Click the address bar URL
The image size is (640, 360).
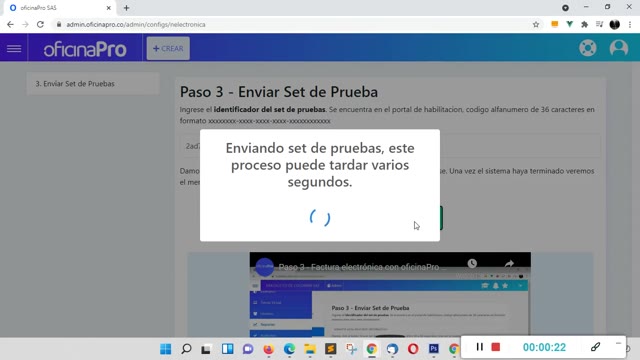pos(136,24)
